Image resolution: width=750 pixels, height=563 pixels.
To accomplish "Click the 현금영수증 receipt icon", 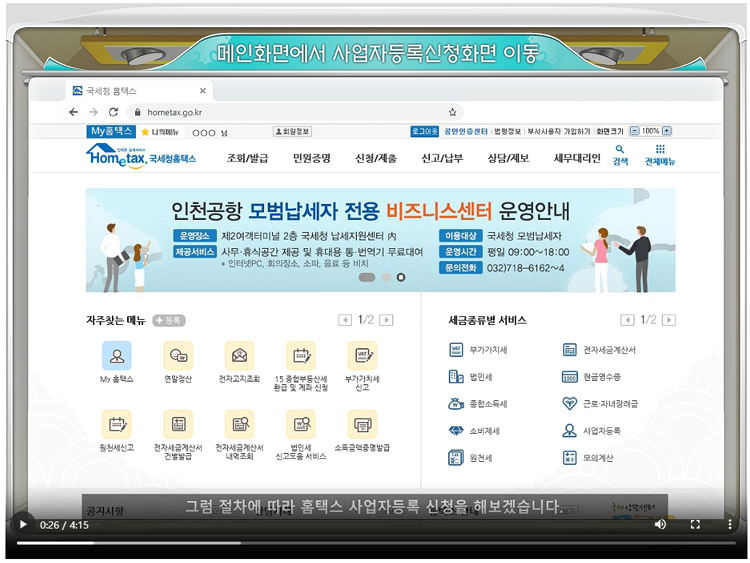I will coord(569,377).
